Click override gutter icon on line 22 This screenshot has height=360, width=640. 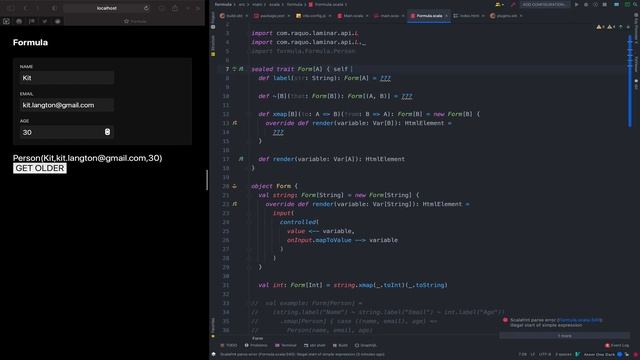pyautogui.click(x=235, y=204)
